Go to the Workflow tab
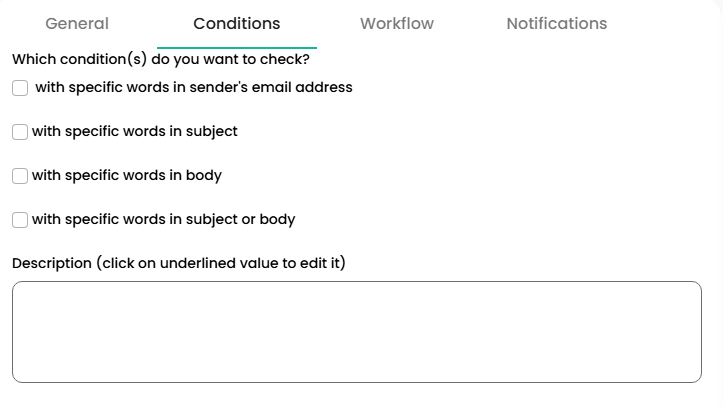The height and width of the screenshot is (407, 723). pos(396,24)
